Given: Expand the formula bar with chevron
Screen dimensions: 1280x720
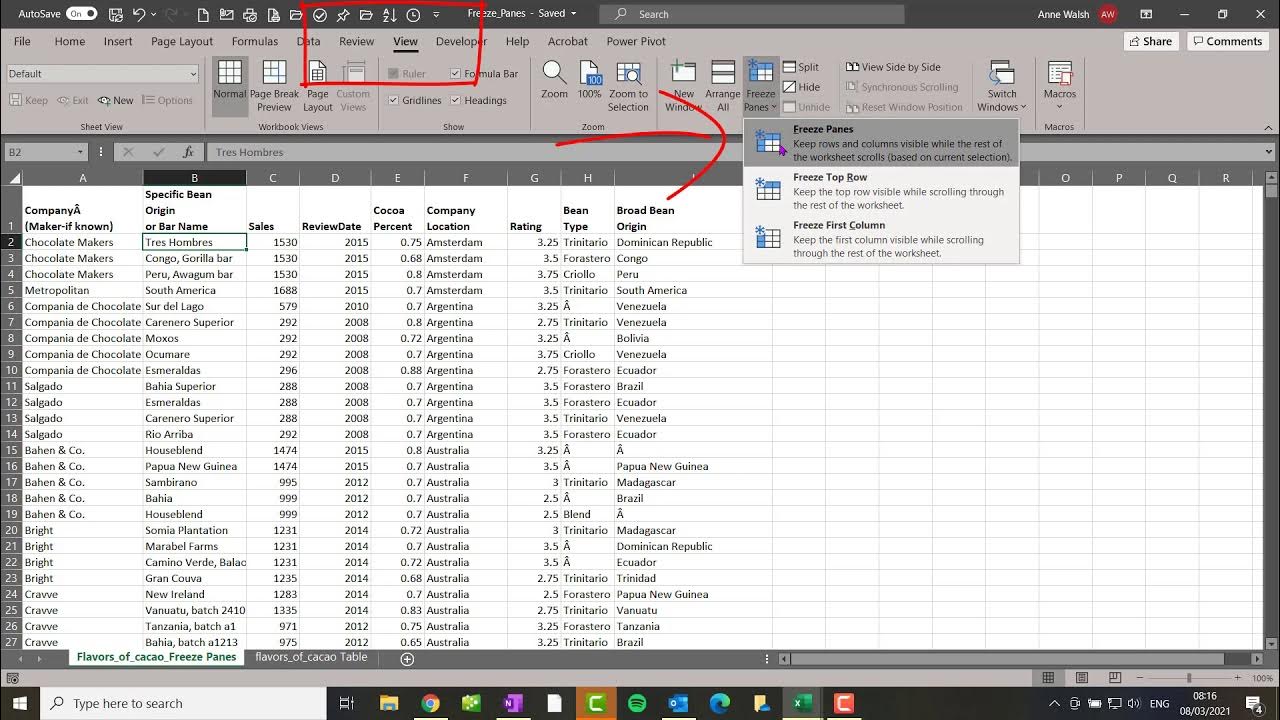Looking at the screenshot, I should point(1270,152).
